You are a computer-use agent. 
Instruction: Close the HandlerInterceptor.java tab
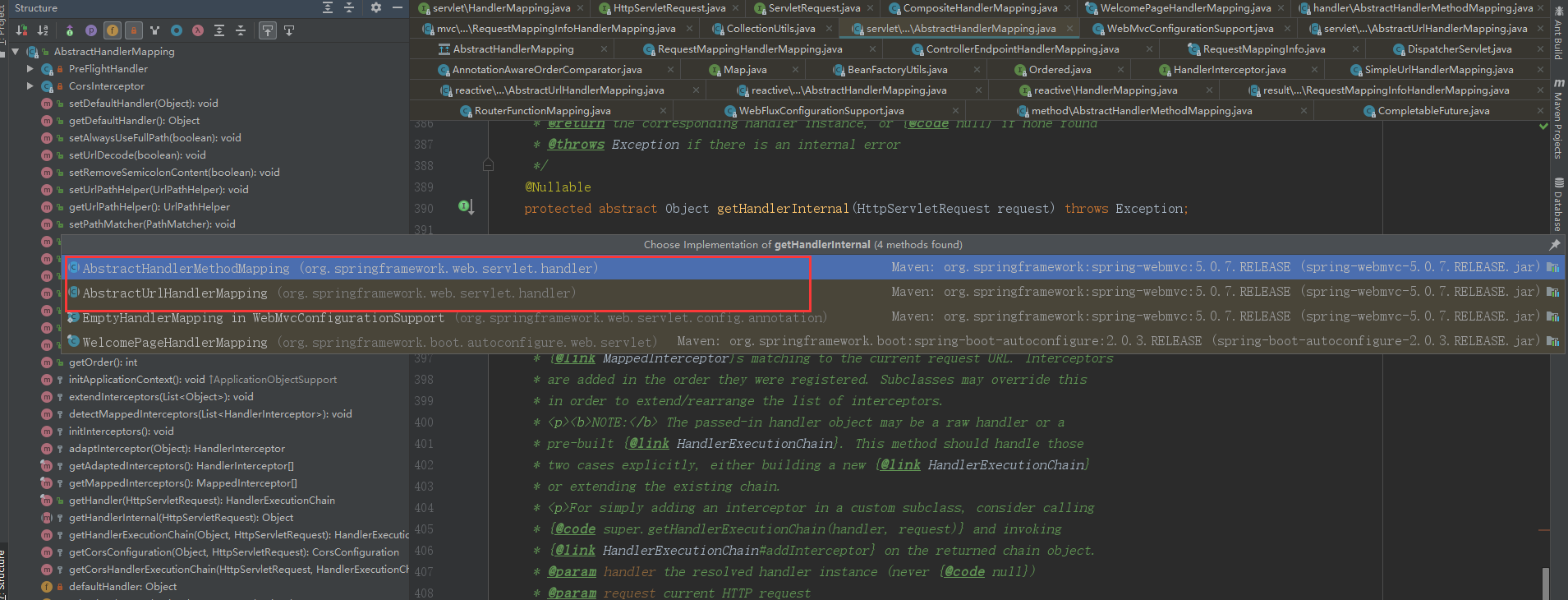1314,70
